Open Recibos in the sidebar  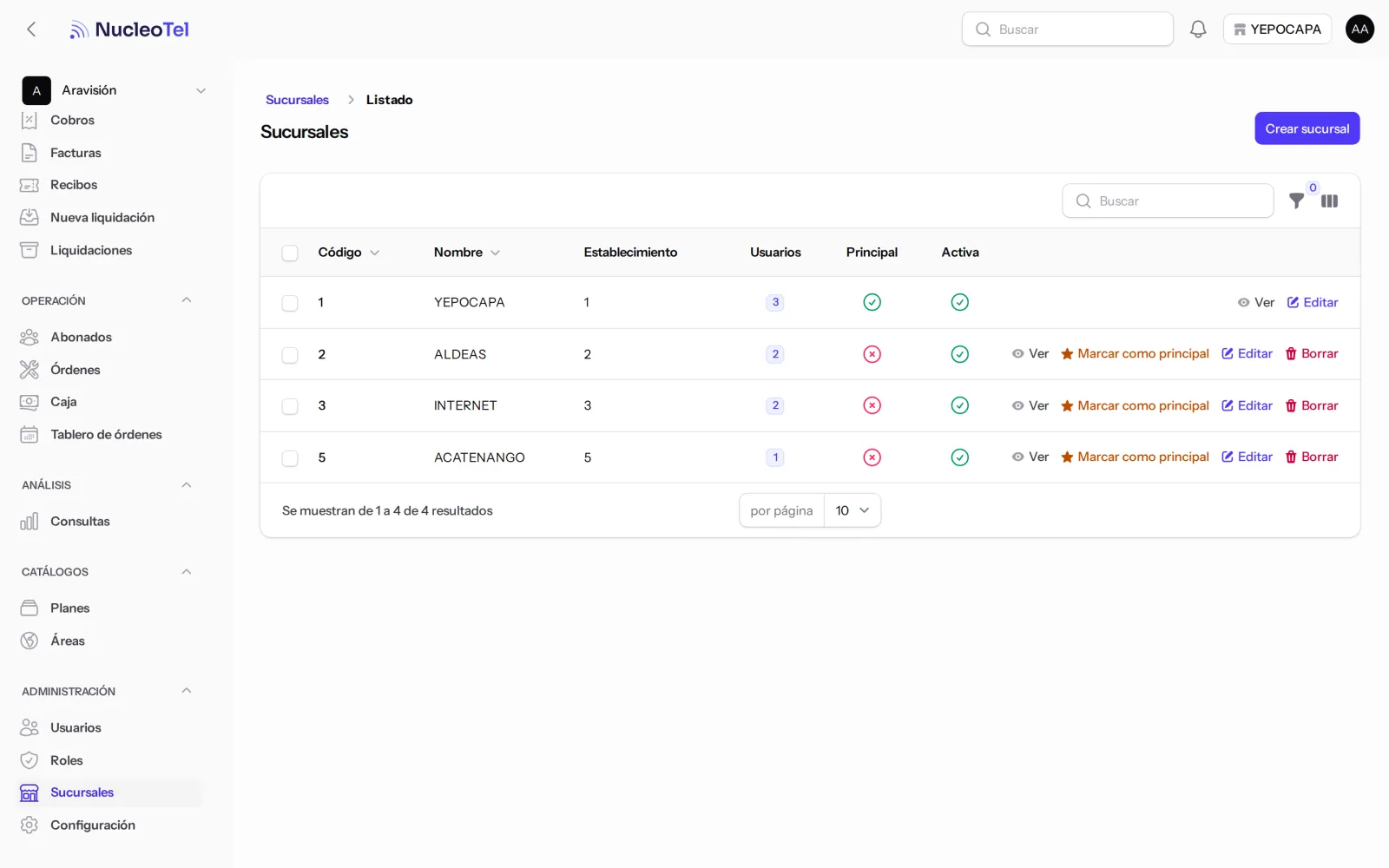[x=74, y=185]
